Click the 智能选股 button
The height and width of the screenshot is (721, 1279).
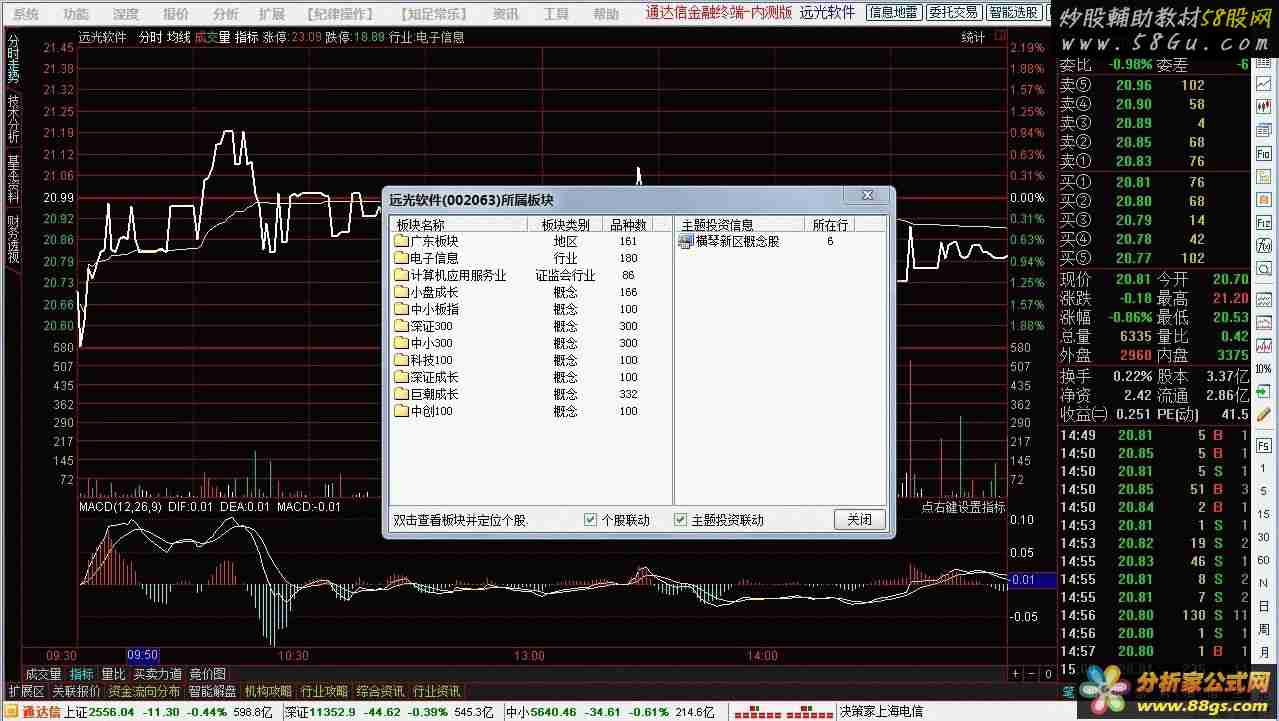coord(1012,12)
